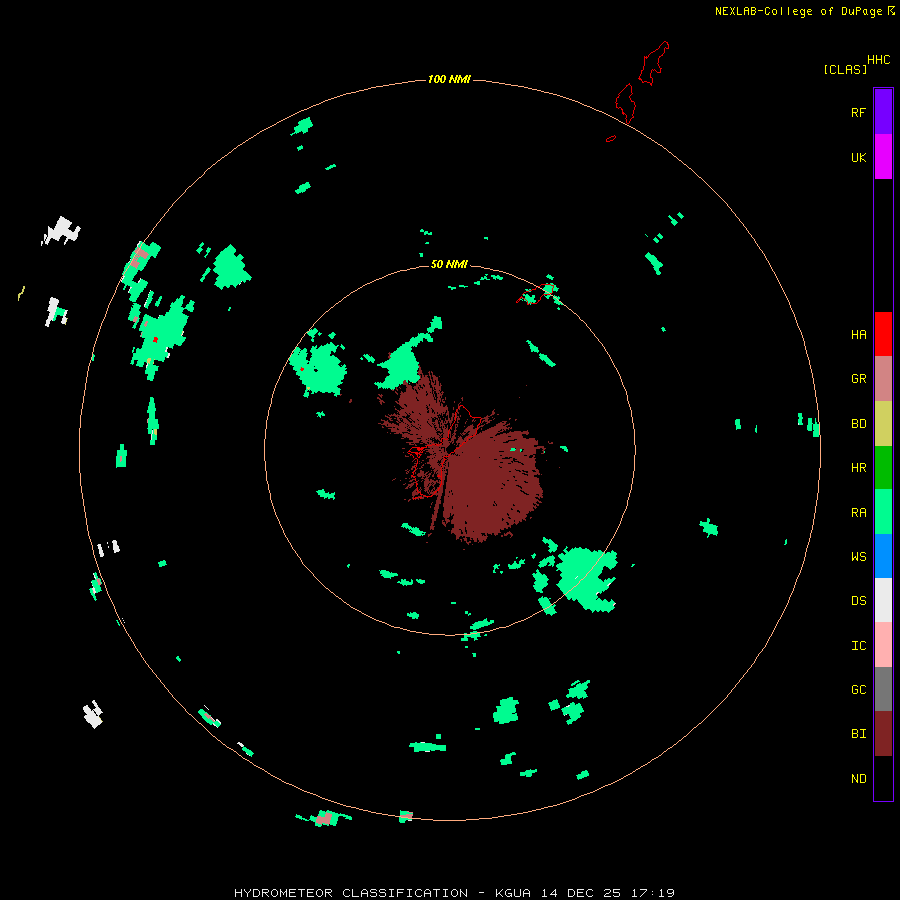This screenshot has width=900, height=900.
Task: Click the large green rain cell southeast on 50 NMI ring
Action: tap(585, 579)
